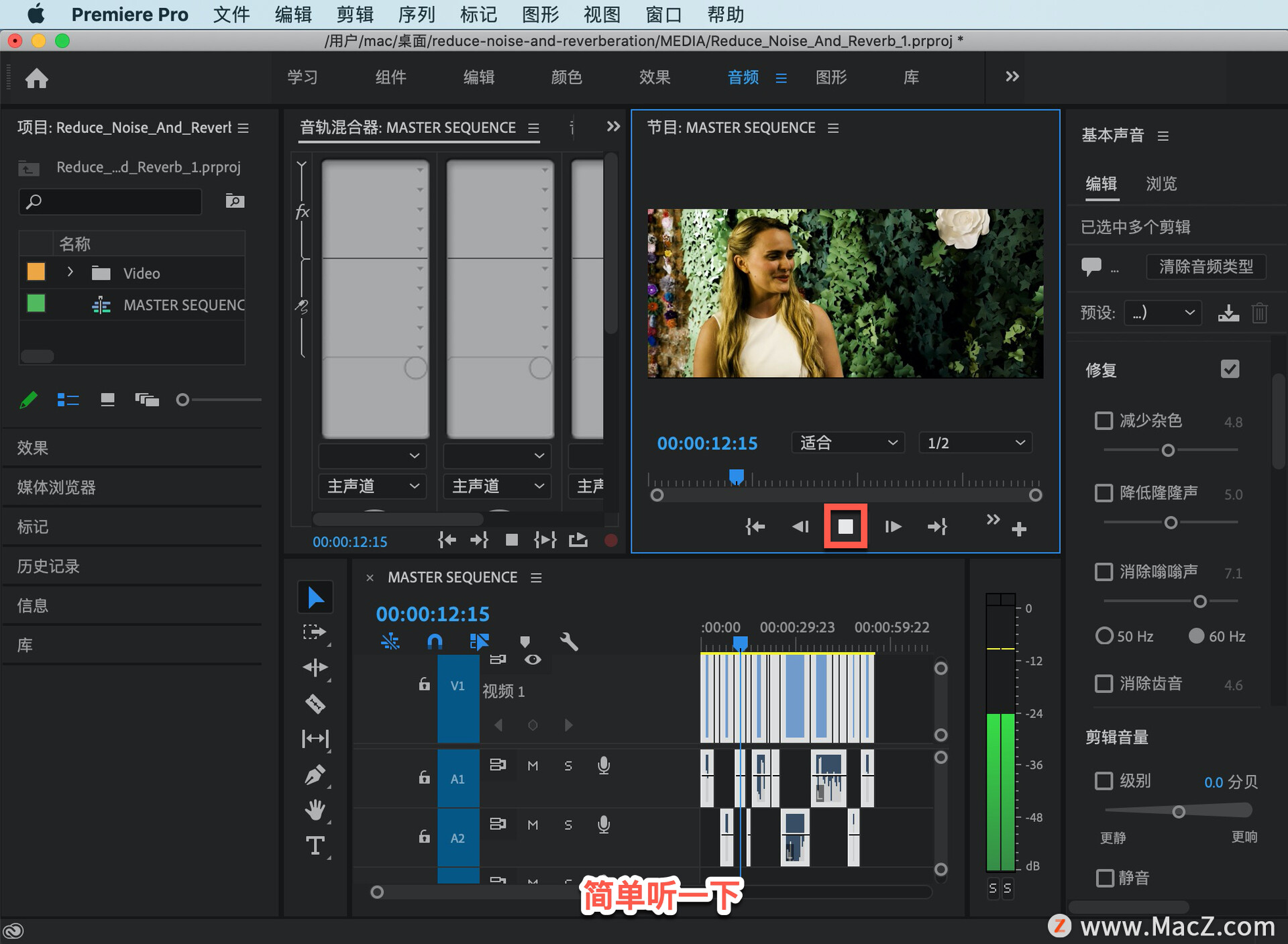Toggle voice-over record mic on A1

point(604,766)
